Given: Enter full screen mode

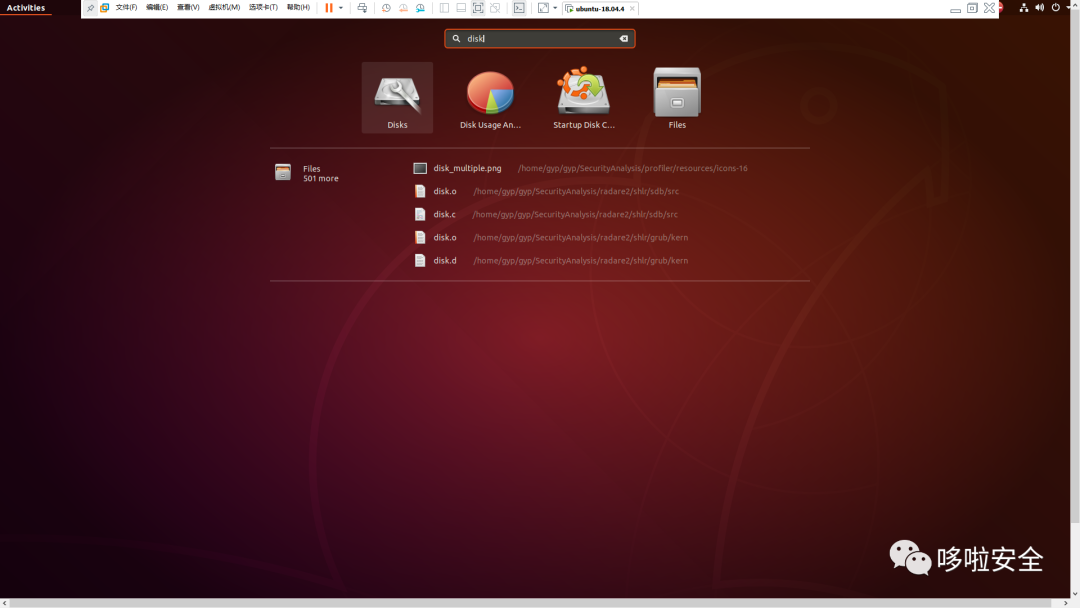Looking at the screenshot, I should [x=478, y=8].
